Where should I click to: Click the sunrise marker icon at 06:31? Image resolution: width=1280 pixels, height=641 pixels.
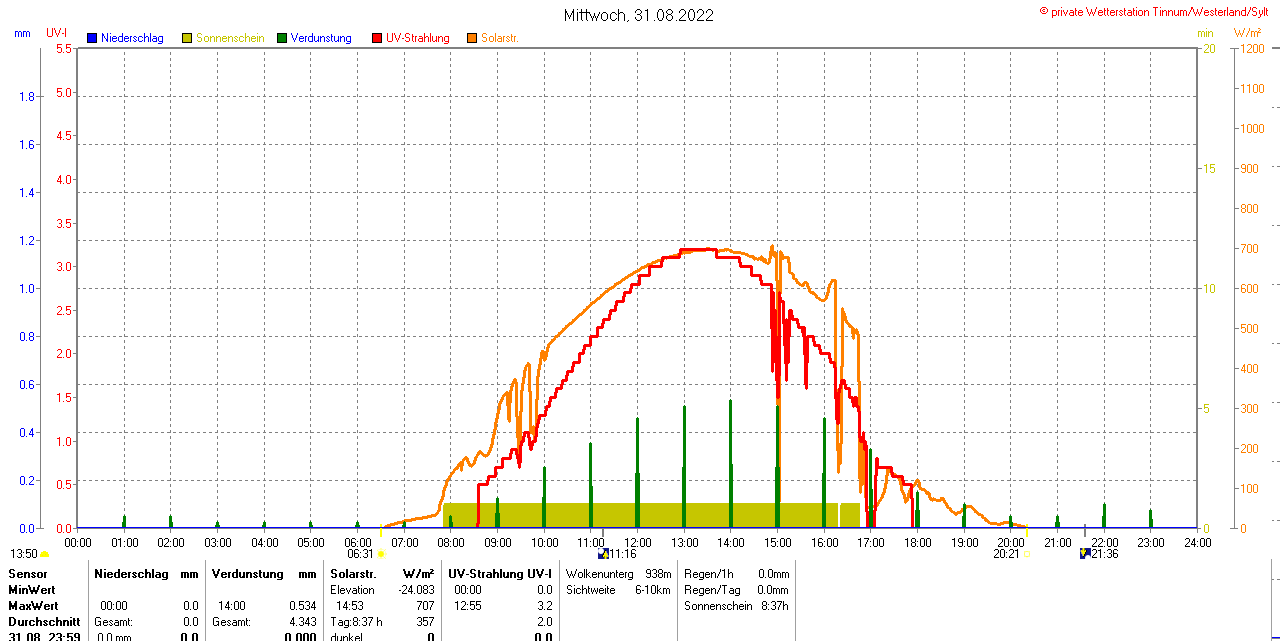[x=381, y=554]
